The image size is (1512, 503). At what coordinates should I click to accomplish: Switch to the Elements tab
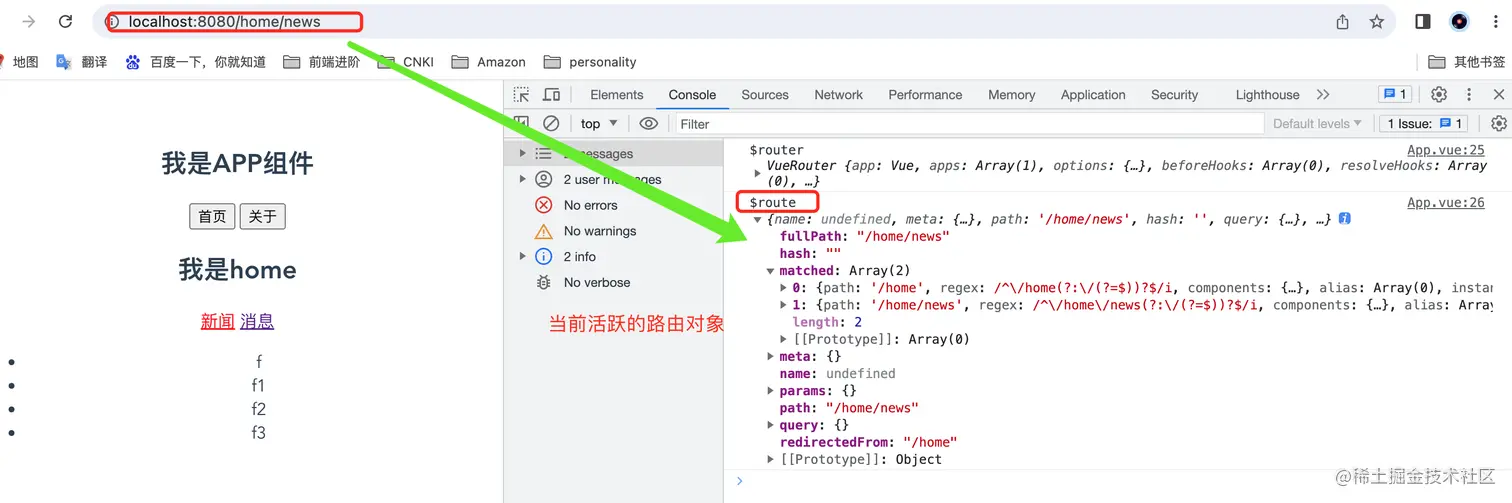click(617, 95)
